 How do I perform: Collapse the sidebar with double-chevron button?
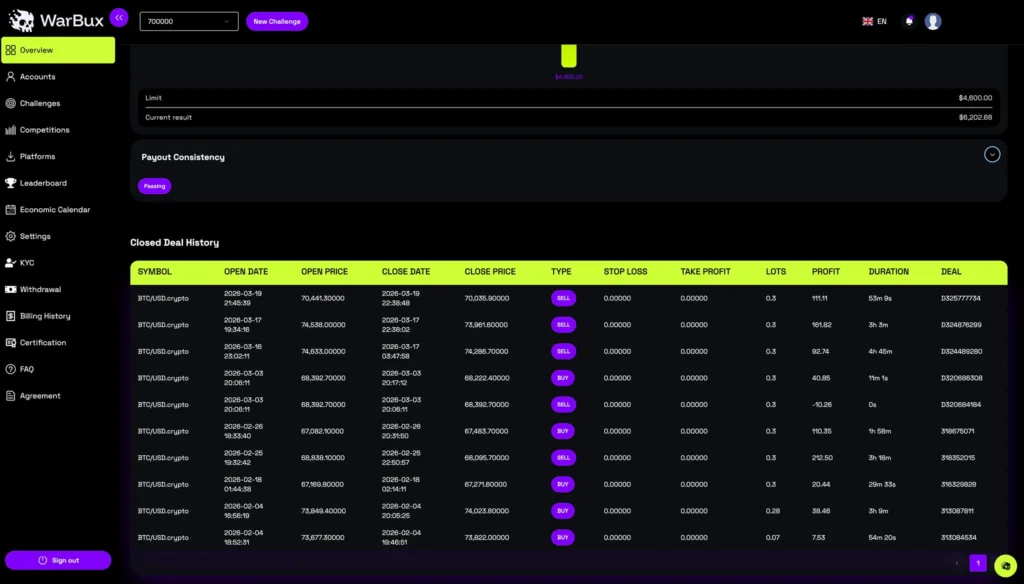click(119, 18)
